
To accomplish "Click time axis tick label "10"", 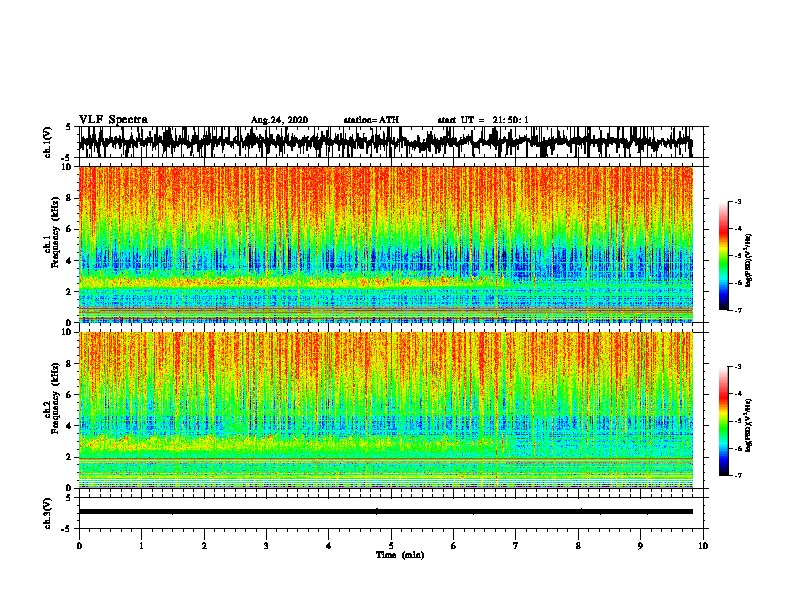I will [703, 546].
